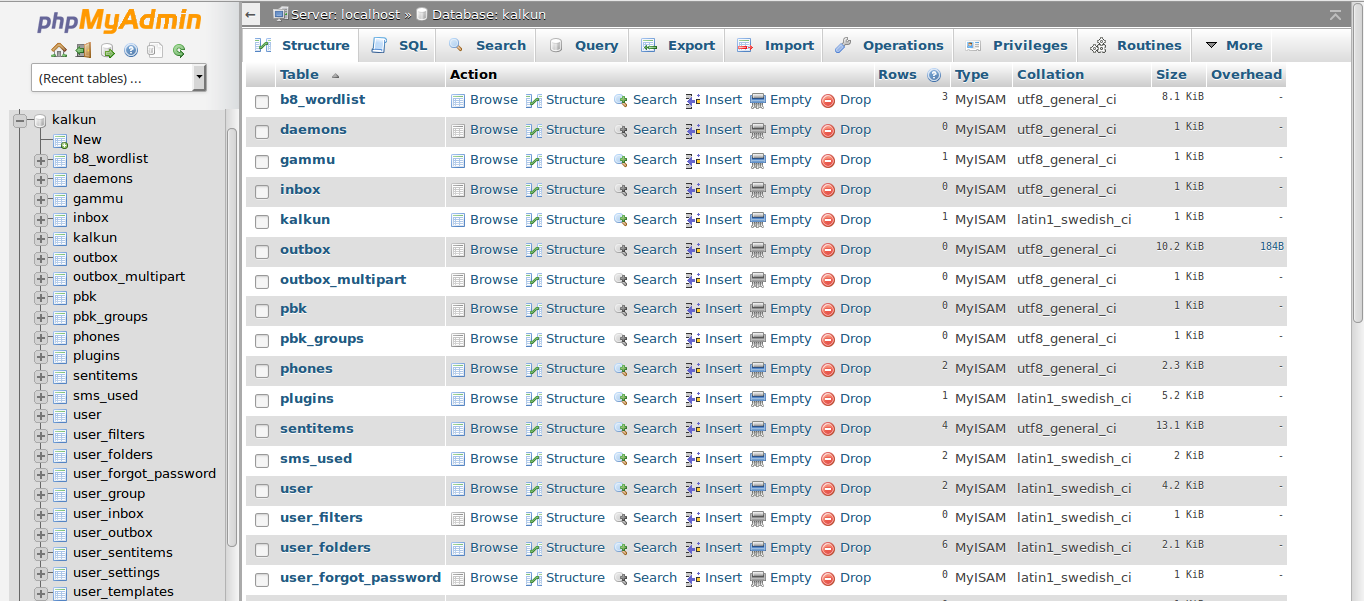This screenshot has height=601, width=1364.
Task: Click user_templates in sidebar tree
Action: 123,591
